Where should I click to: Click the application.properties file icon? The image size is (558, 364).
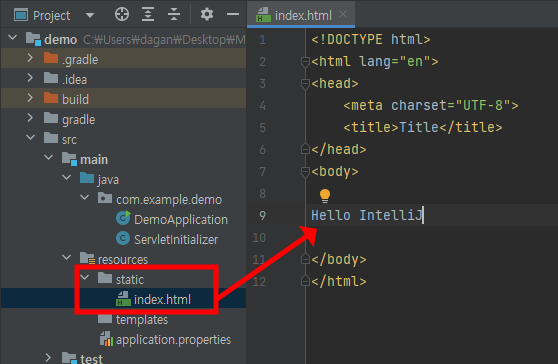(x=106, y=338)
